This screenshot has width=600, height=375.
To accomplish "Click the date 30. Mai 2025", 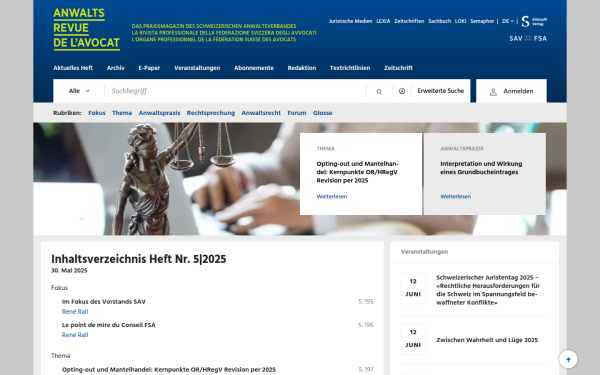I will 69,270.
